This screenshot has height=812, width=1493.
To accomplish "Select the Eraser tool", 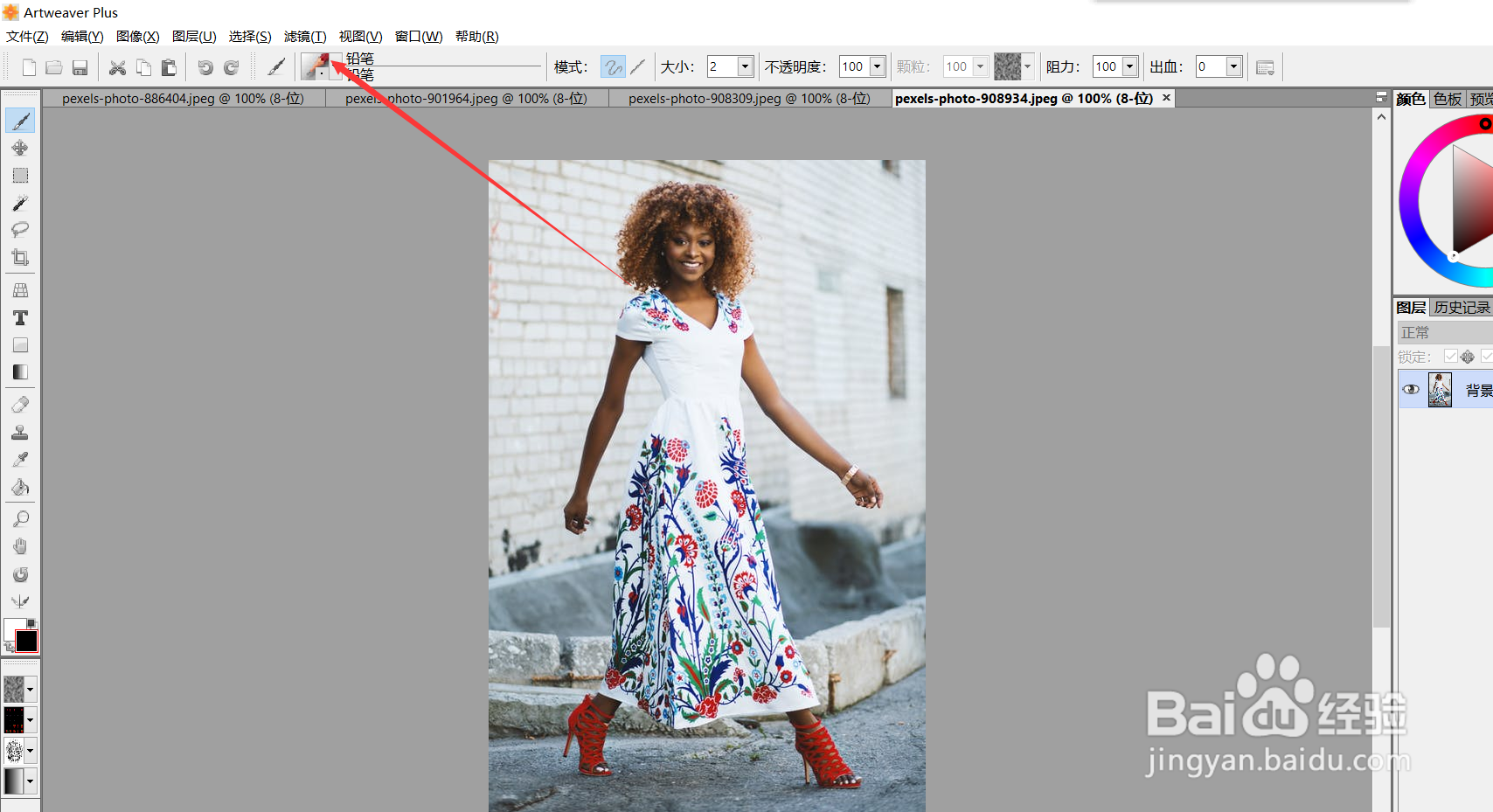I will click(20, 405).
